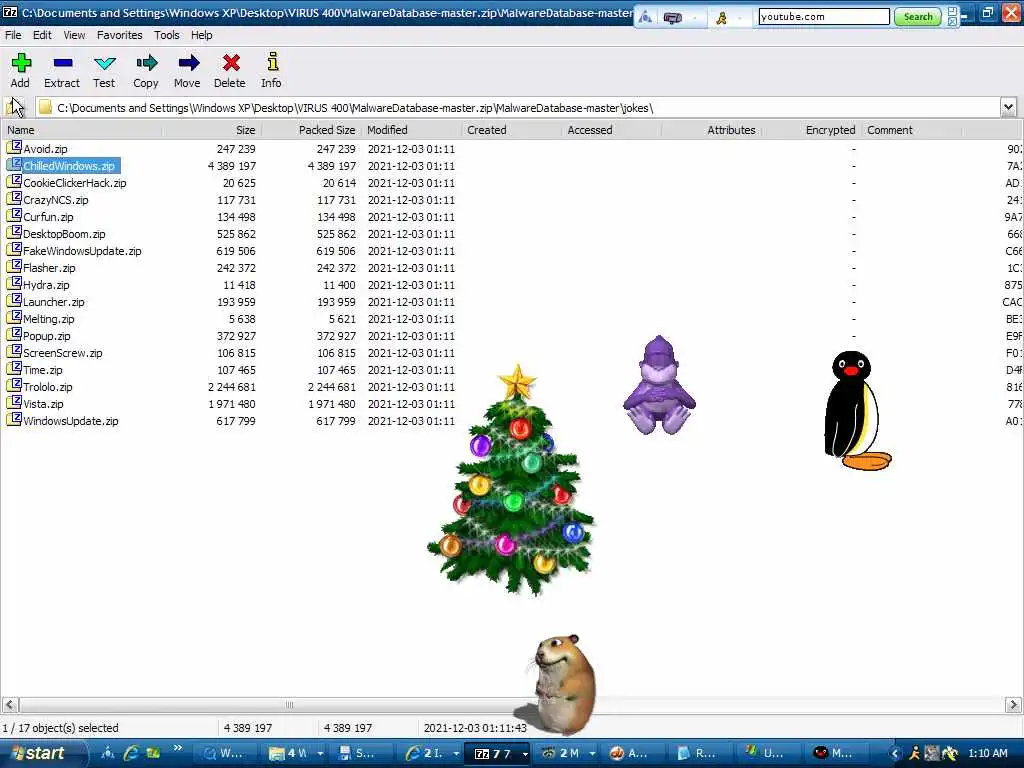This screenshot has height=768, width=1024.
Task: Click the Pingu penguin character
Action: click(x=856, y=410)
